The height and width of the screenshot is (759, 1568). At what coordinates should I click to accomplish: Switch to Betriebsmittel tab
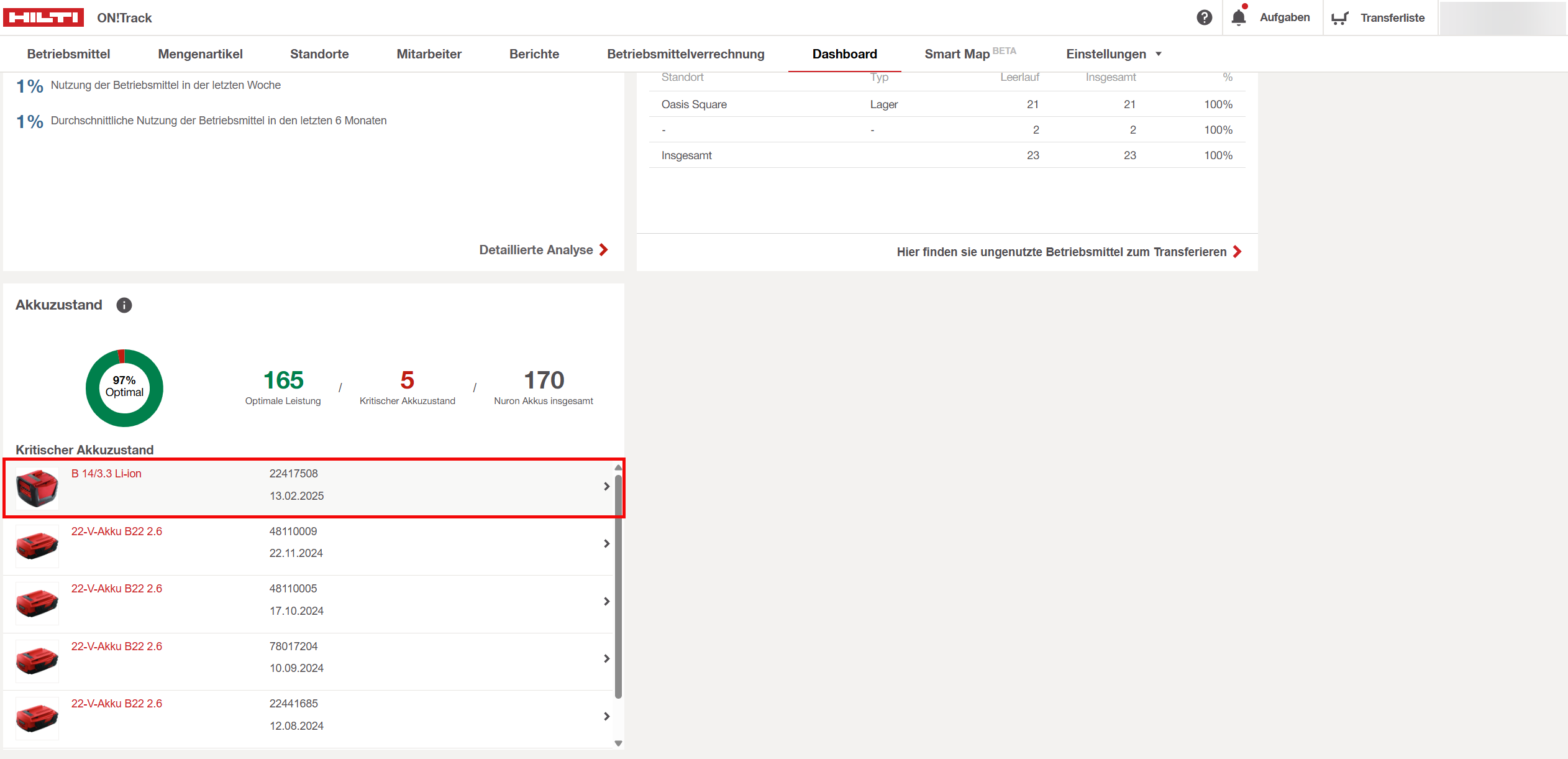[x=68, y=54]
